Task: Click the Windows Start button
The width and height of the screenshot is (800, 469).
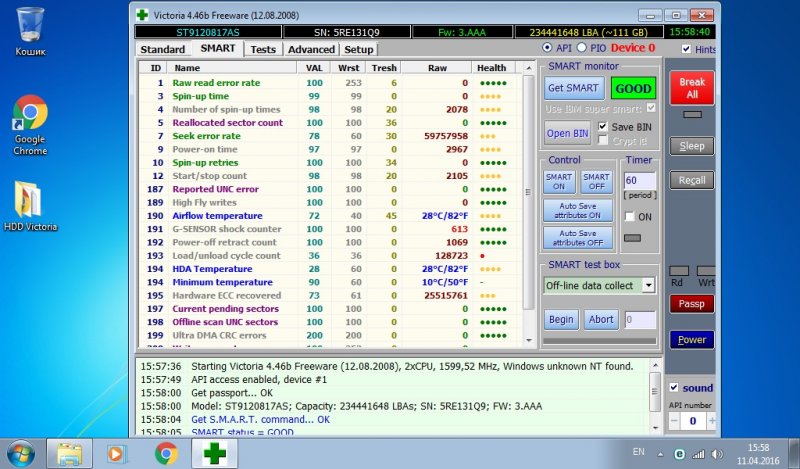Action: [x=20, y=453]
